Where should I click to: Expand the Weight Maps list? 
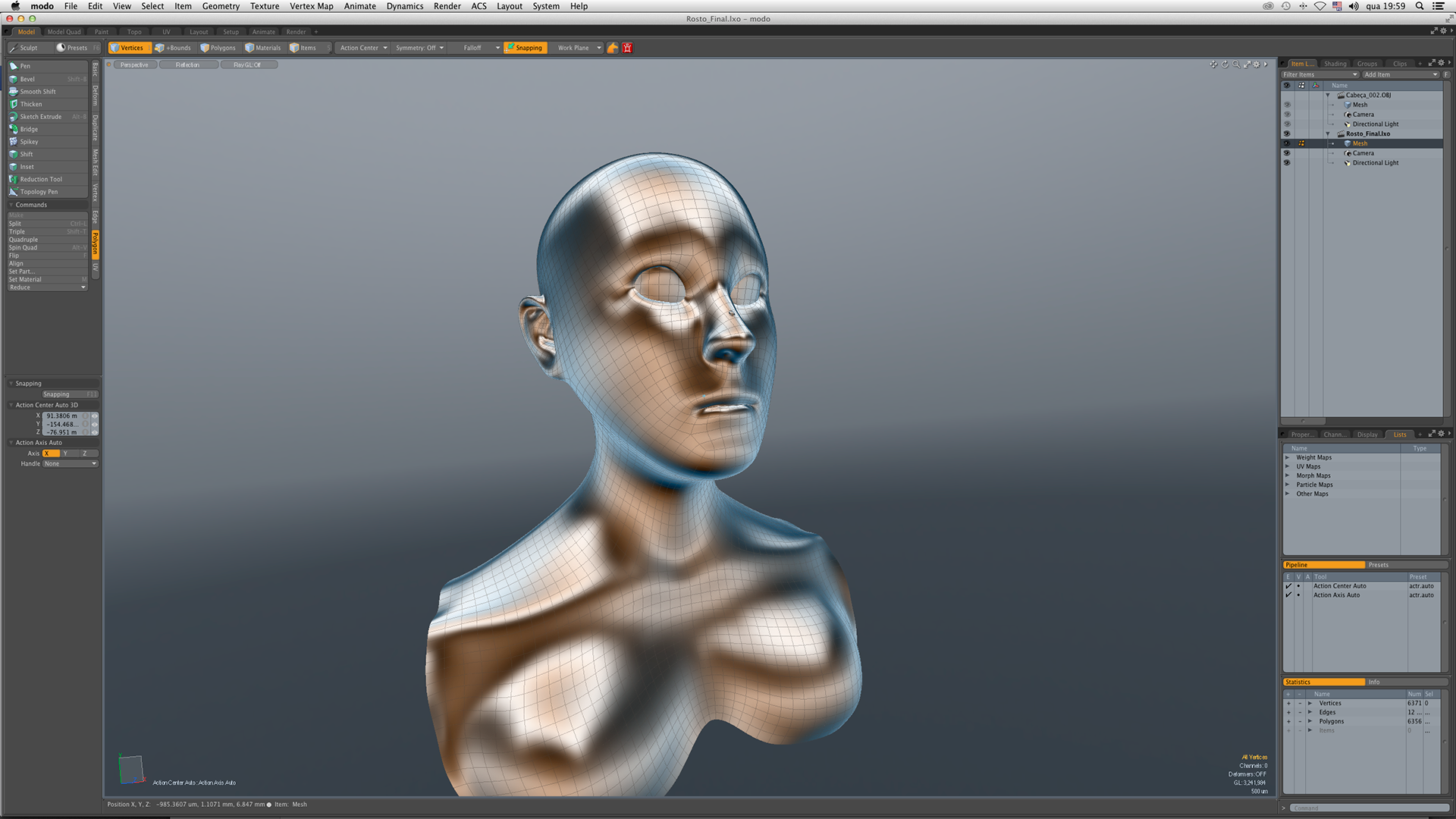point(1287,457)
